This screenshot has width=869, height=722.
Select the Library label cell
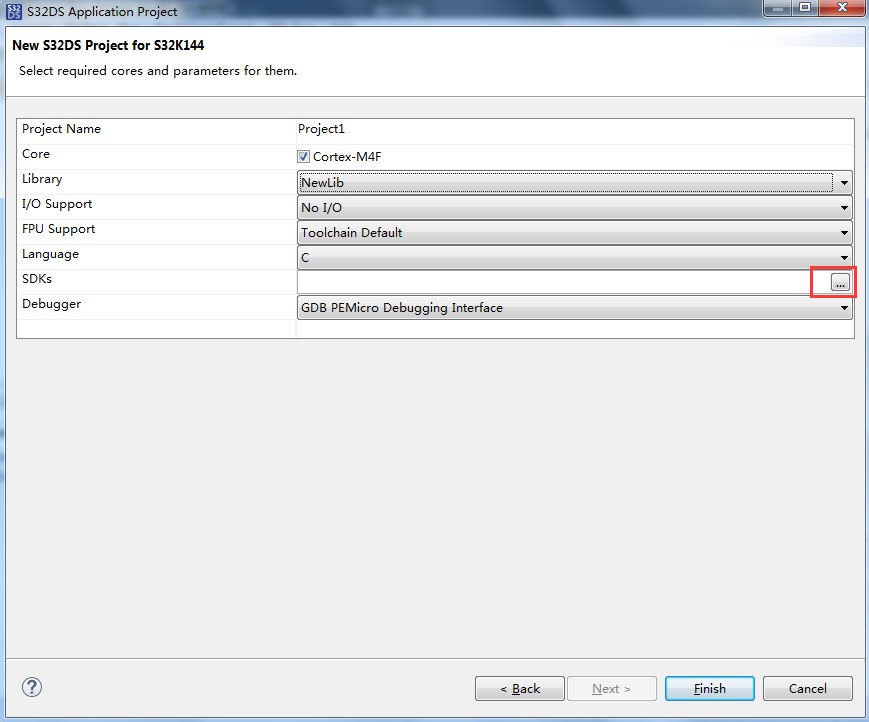pos(156,182)
